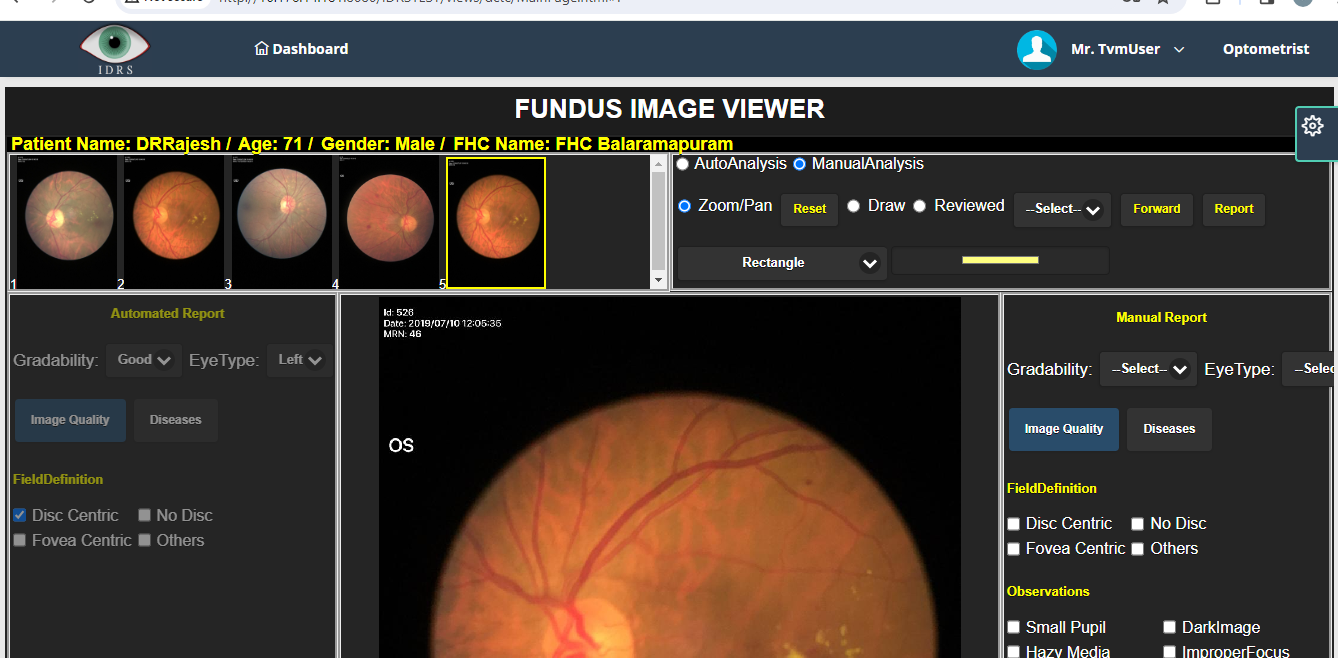1338x658 pixels.
Task: Click the yellow drawing color swatch
Action: coord(1000,260)
